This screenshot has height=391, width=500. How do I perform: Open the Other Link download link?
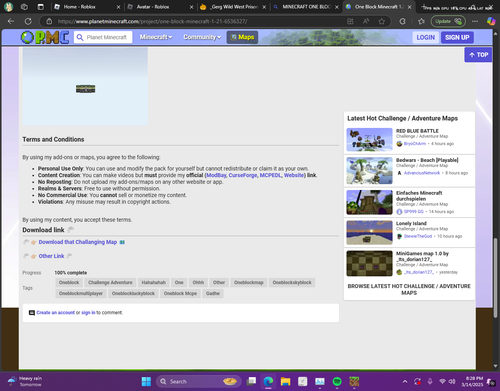pos(51,256)
